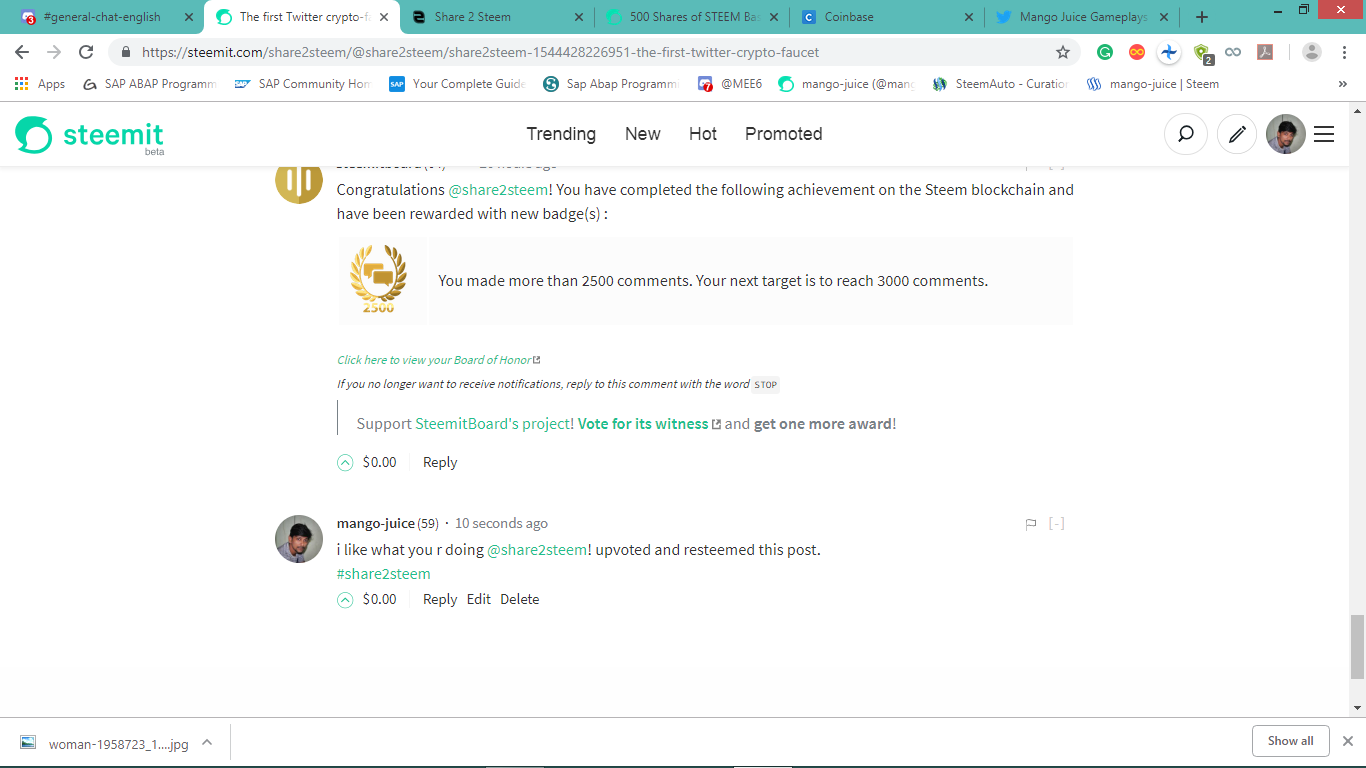Collapse the mango-juice comment with [-]
Screen dimensions: 1366x768
(x=1056, y=523)
